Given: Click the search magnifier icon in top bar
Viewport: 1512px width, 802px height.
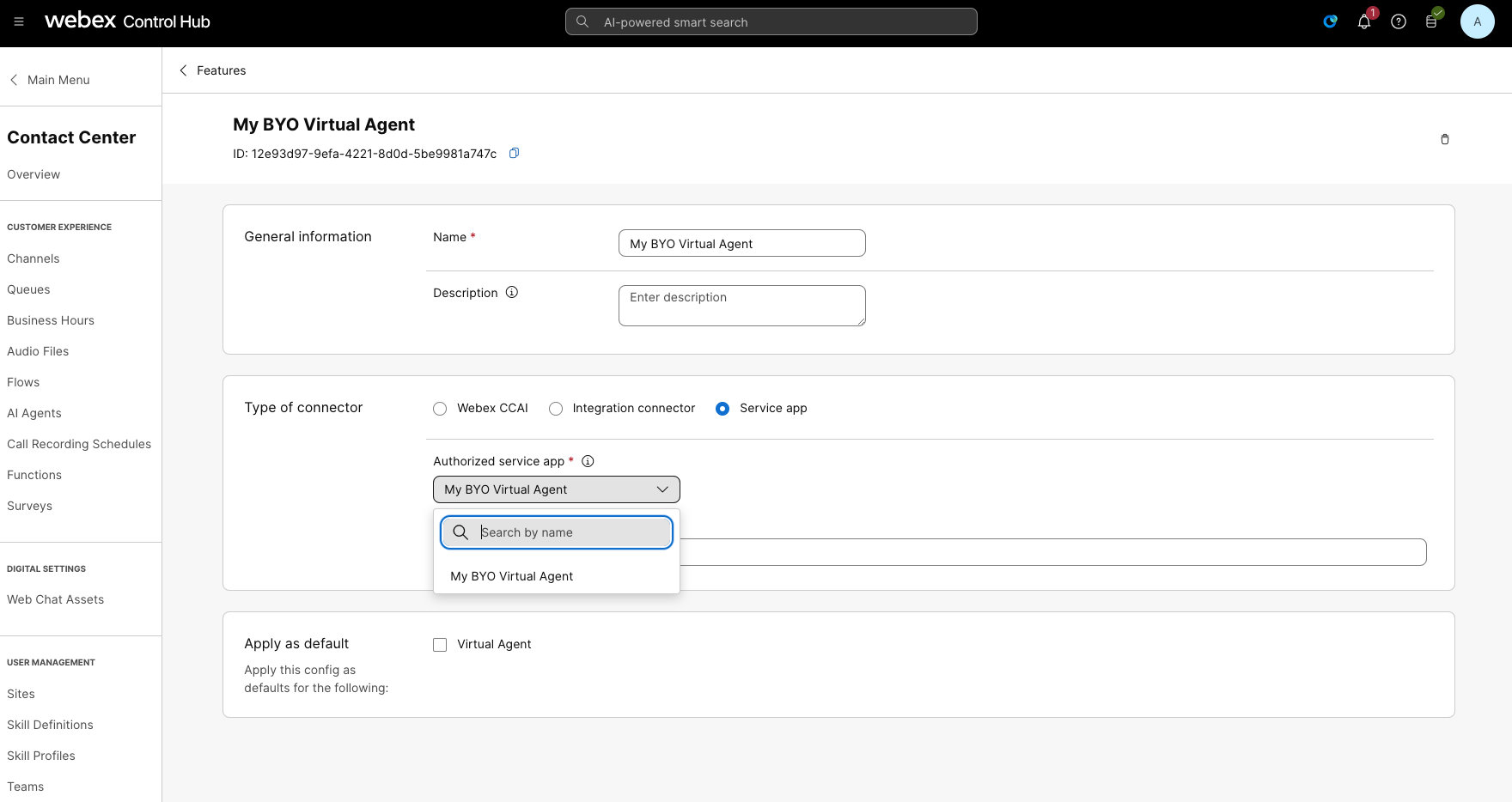Looking at the screenshot, I should 582,21.
